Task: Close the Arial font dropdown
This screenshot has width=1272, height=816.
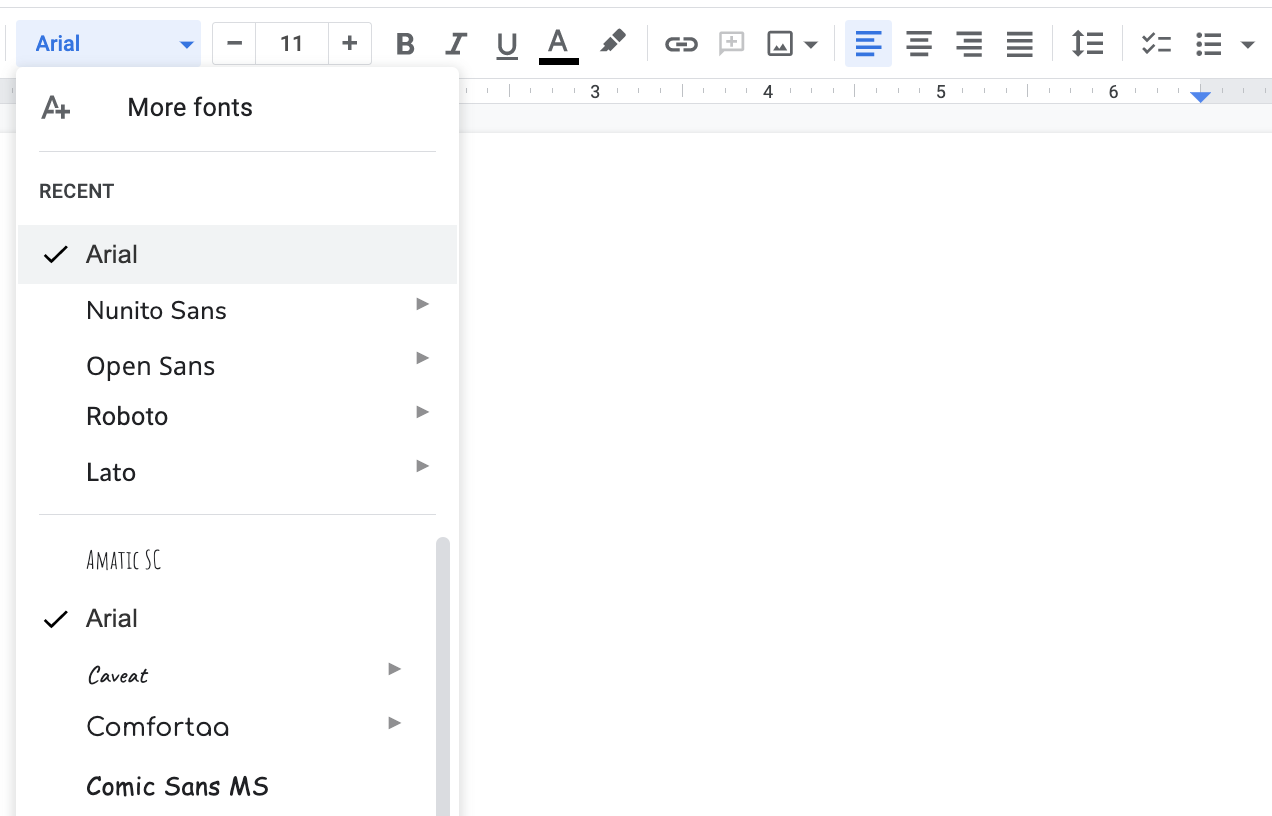Action: pos(109,44)
